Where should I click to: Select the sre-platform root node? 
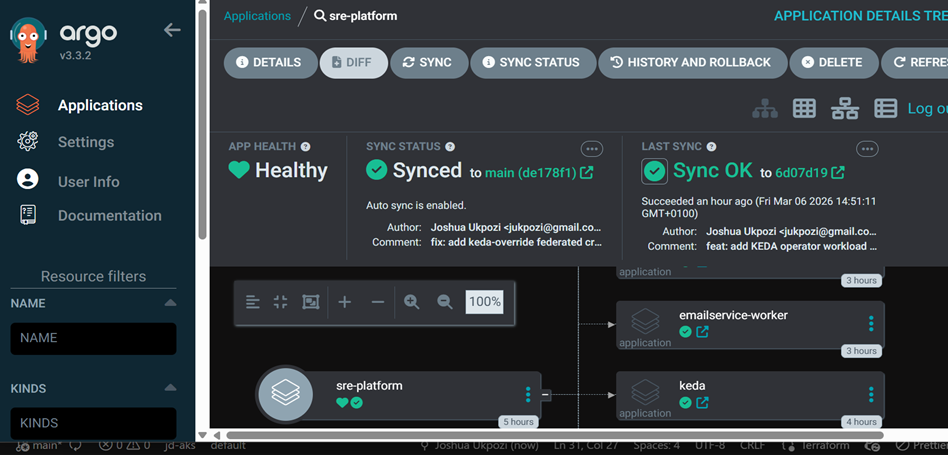point(398,394)
